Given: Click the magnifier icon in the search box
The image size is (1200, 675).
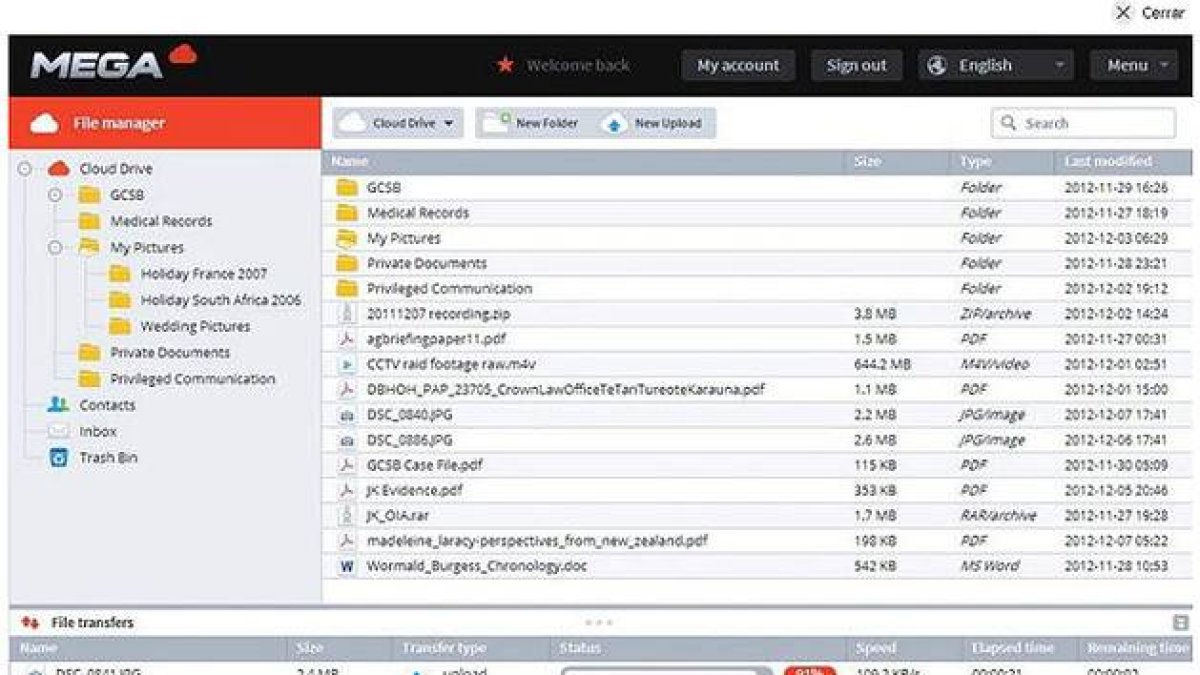Looking at the screenshot, I should pos(1008,123).
